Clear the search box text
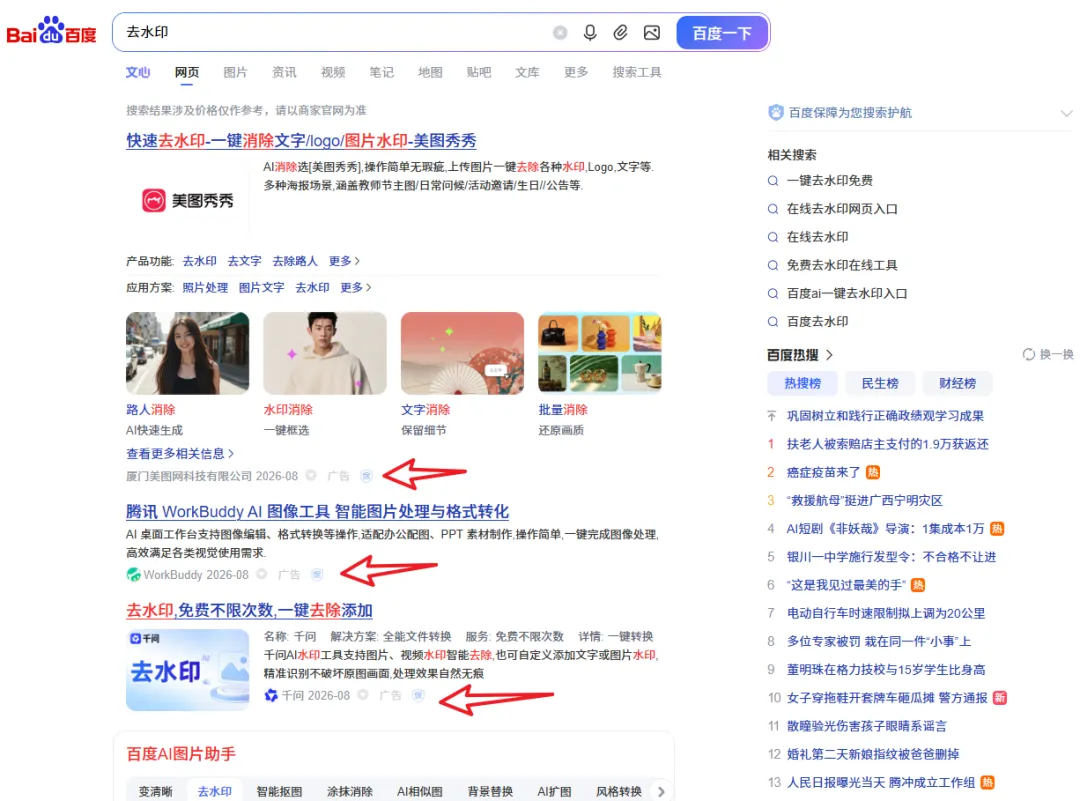Viewport: 1080px width, 801px height. [x=560, y=32]
